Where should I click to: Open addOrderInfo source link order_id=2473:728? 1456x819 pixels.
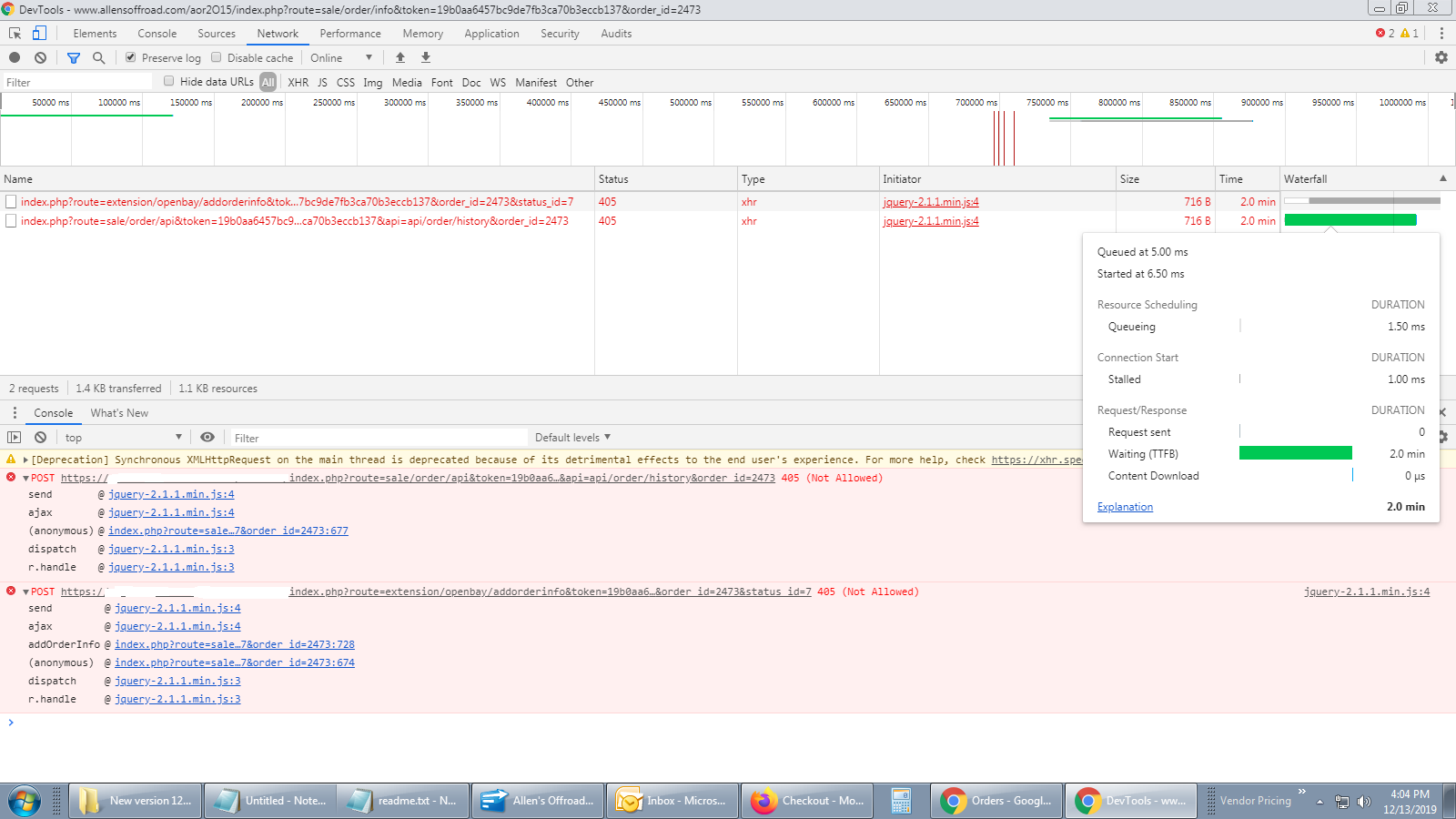tap(235, 644)
